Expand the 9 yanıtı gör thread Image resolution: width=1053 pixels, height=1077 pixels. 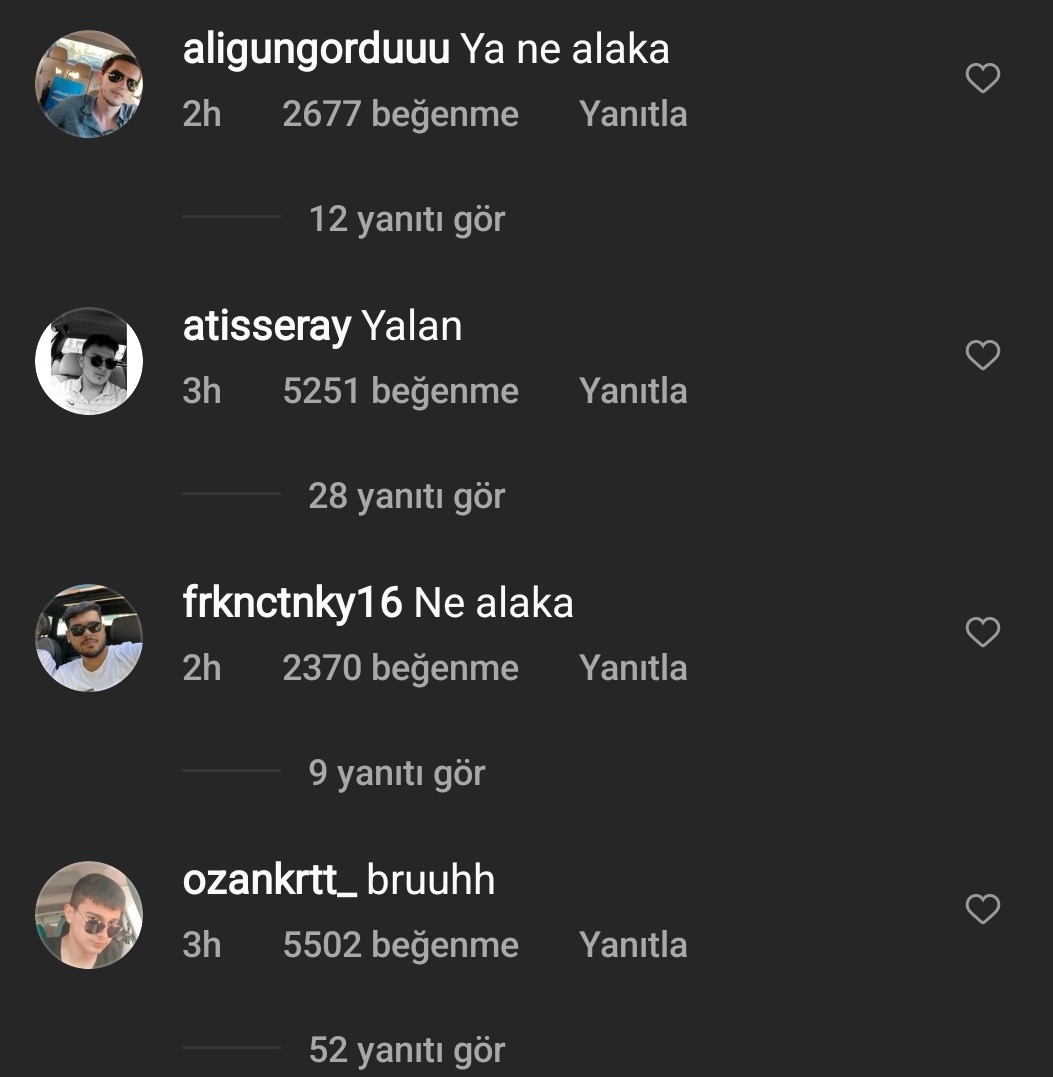(x=397, y=773)
